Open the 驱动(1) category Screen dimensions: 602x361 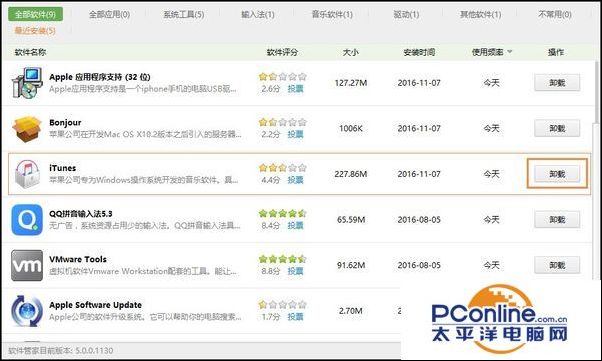tap(406, 15)
